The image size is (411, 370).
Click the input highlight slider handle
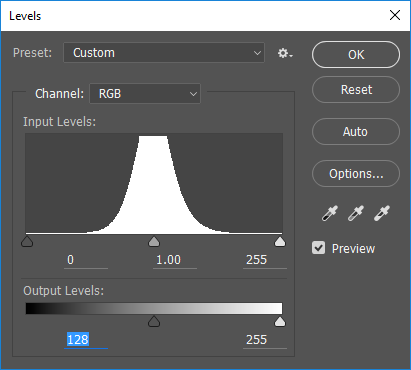280,241
